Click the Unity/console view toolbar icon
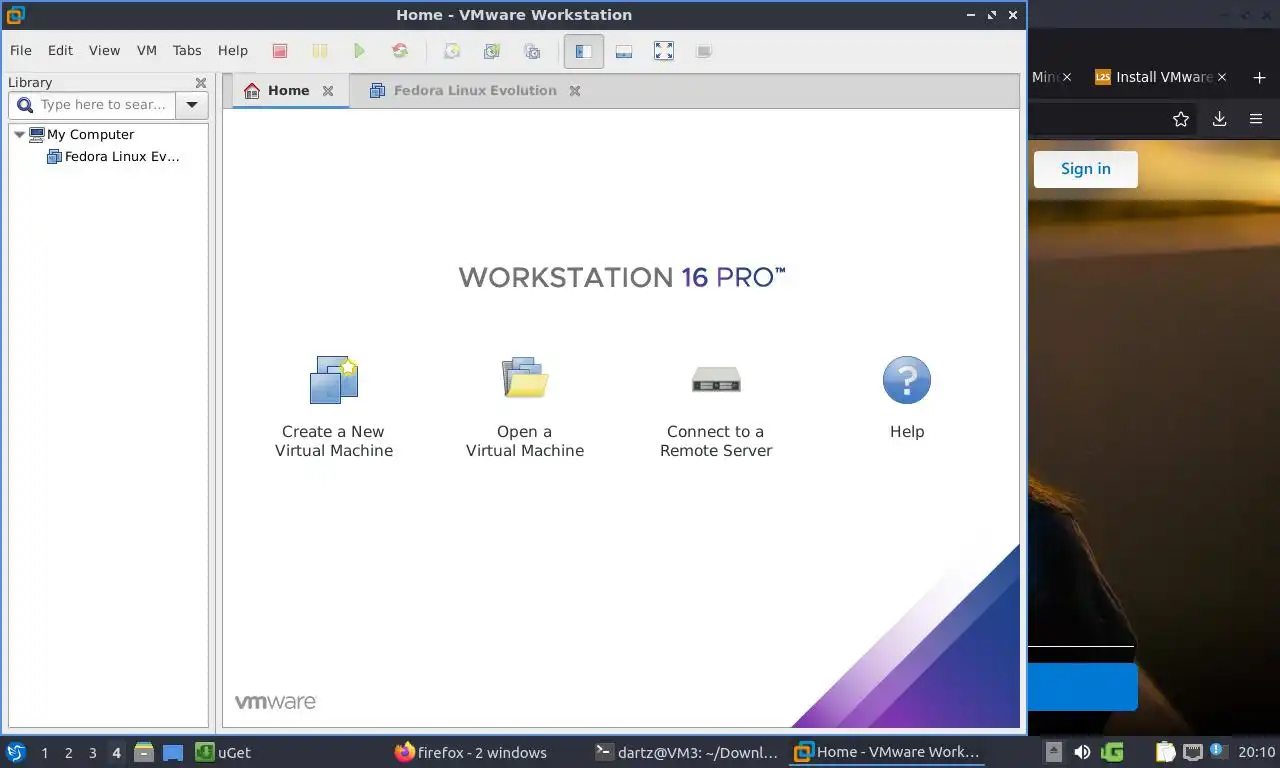1280x768 pixels. [704, 51]
